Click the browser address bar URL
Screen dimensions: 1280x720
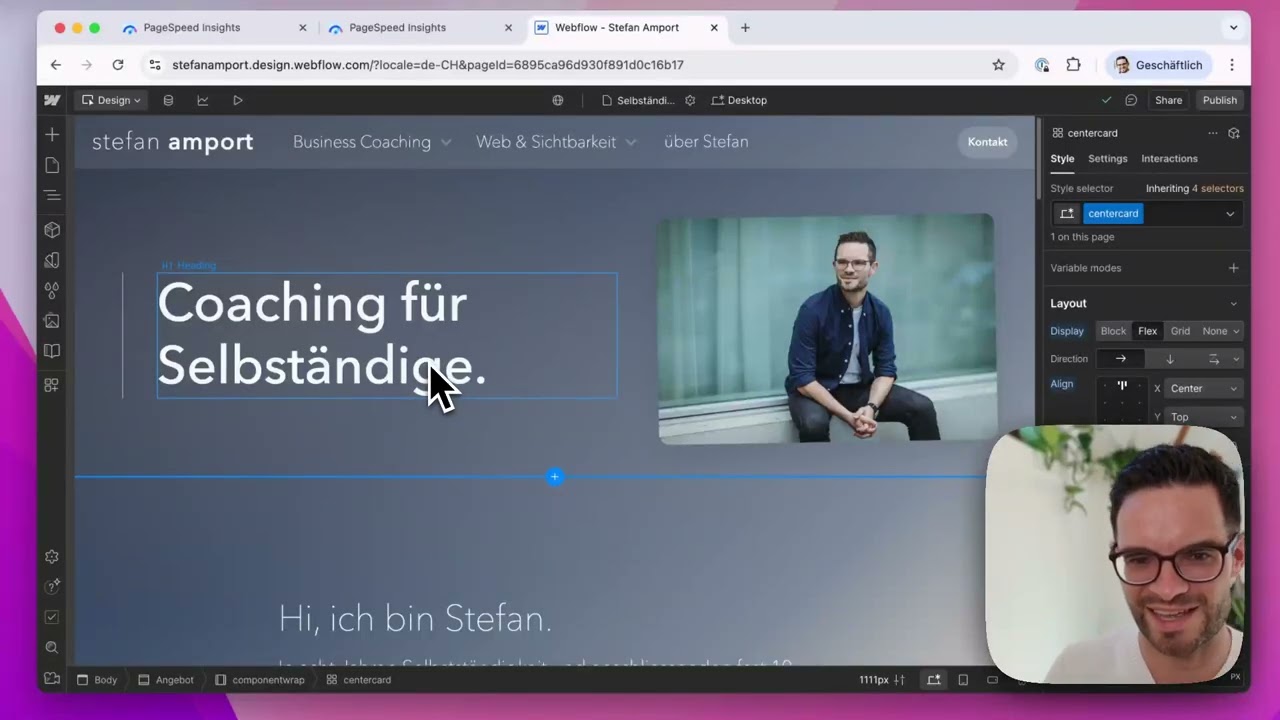point(428,65)
